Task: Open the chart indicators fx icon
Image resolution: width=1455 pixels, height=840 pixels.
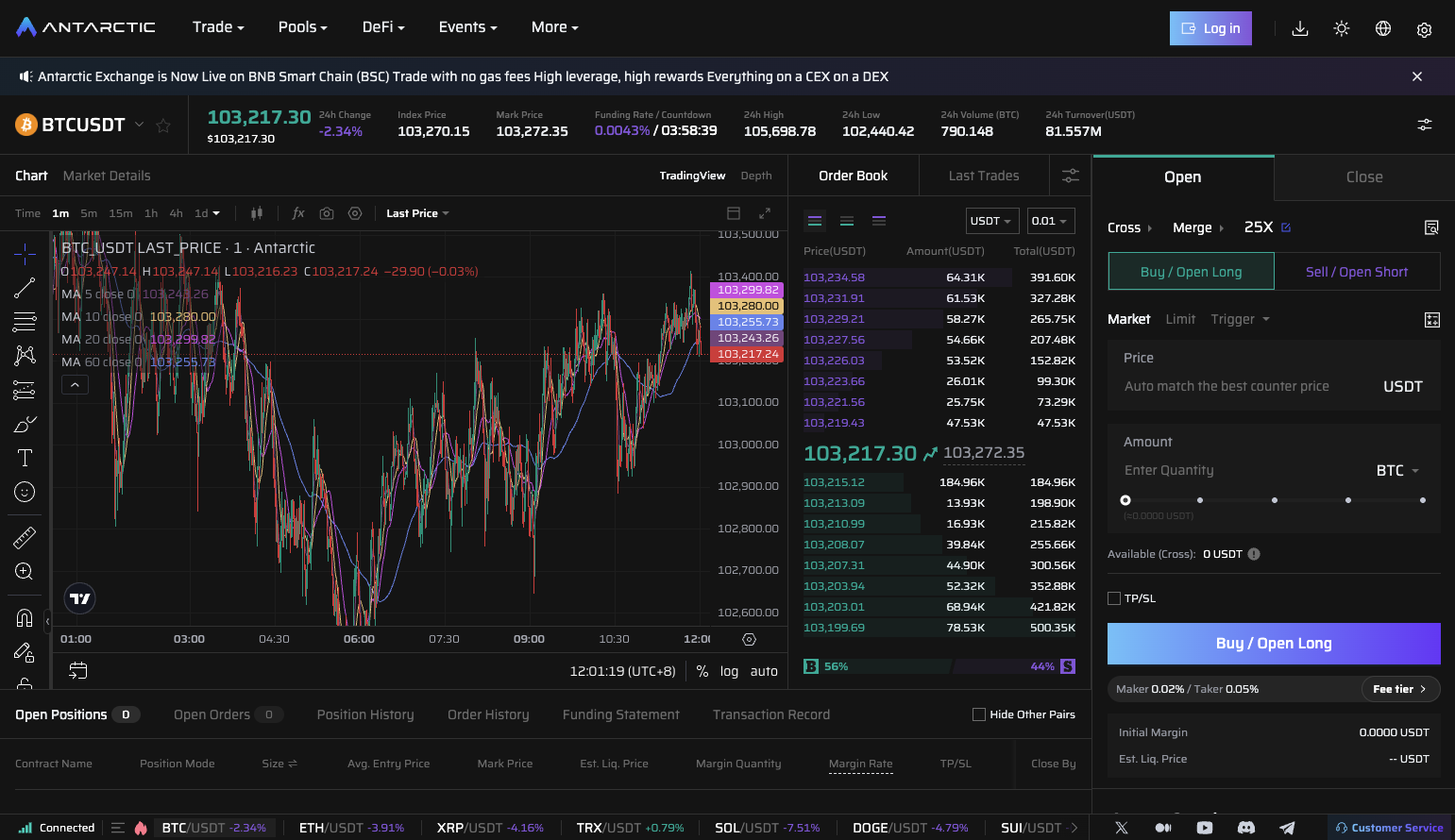Action: 298,213
